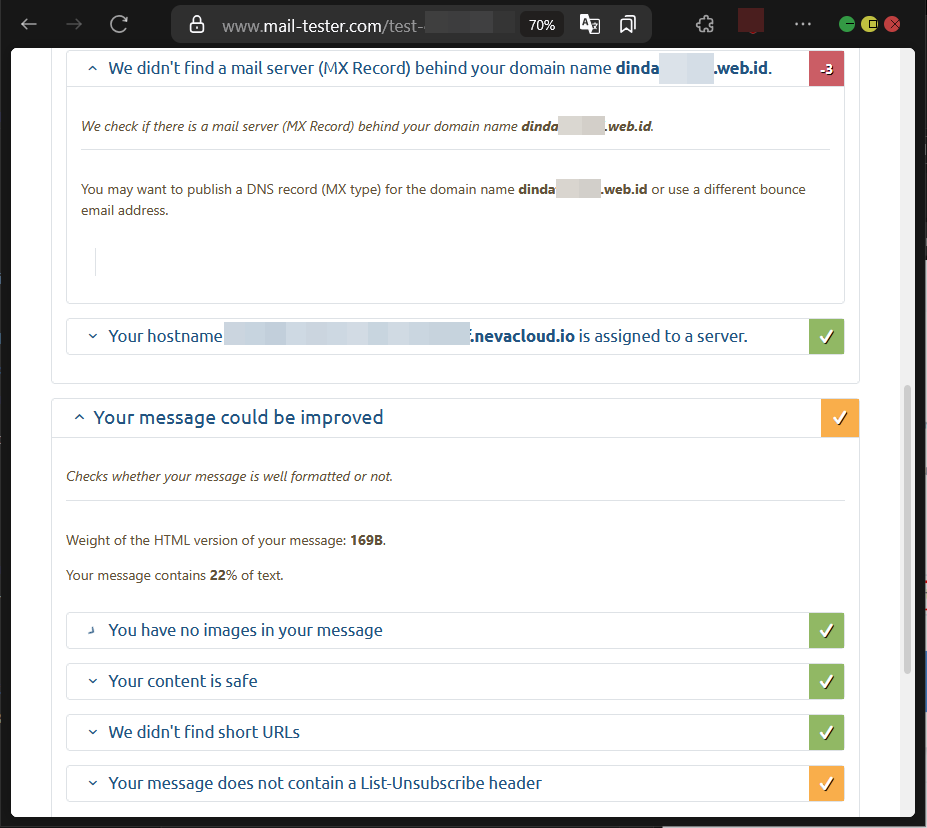Screen dimensions: 927x828
Task: Collapse the MX Record not found section
Action: [92, 69]
